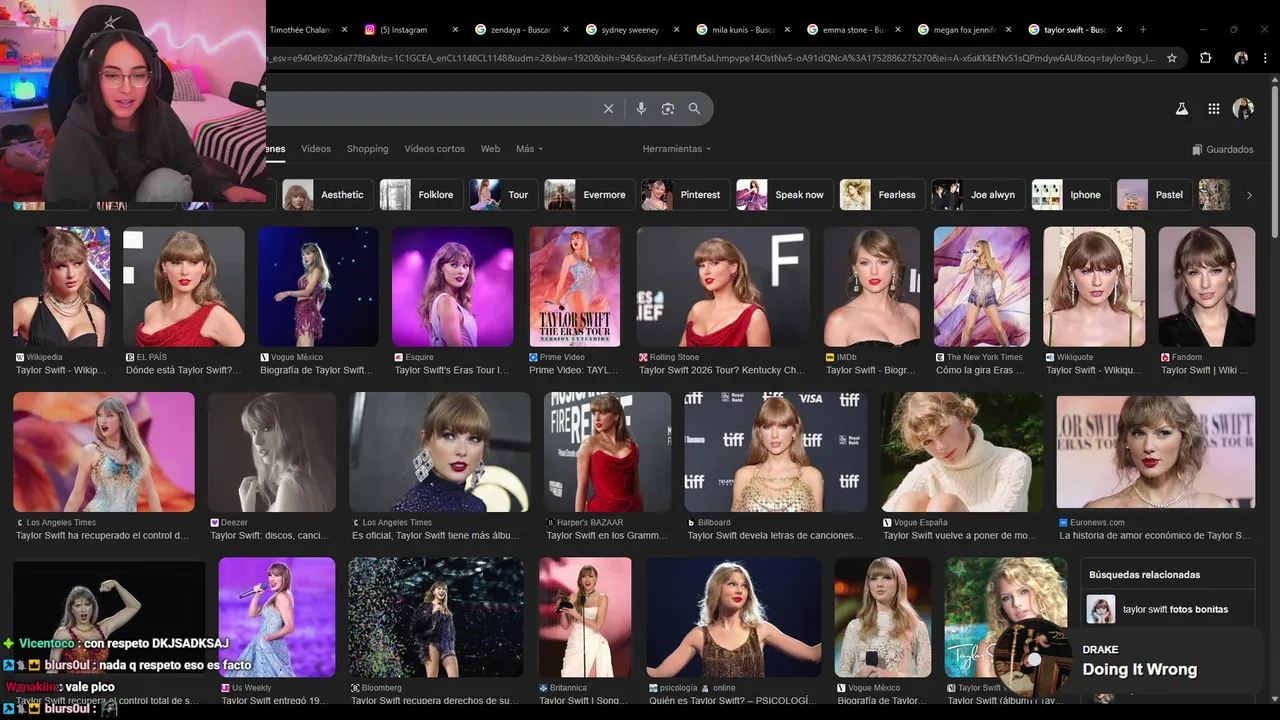Select the Iphone suggestion chip
This screenshot has width=1280, height=720.
(1071, 195)
